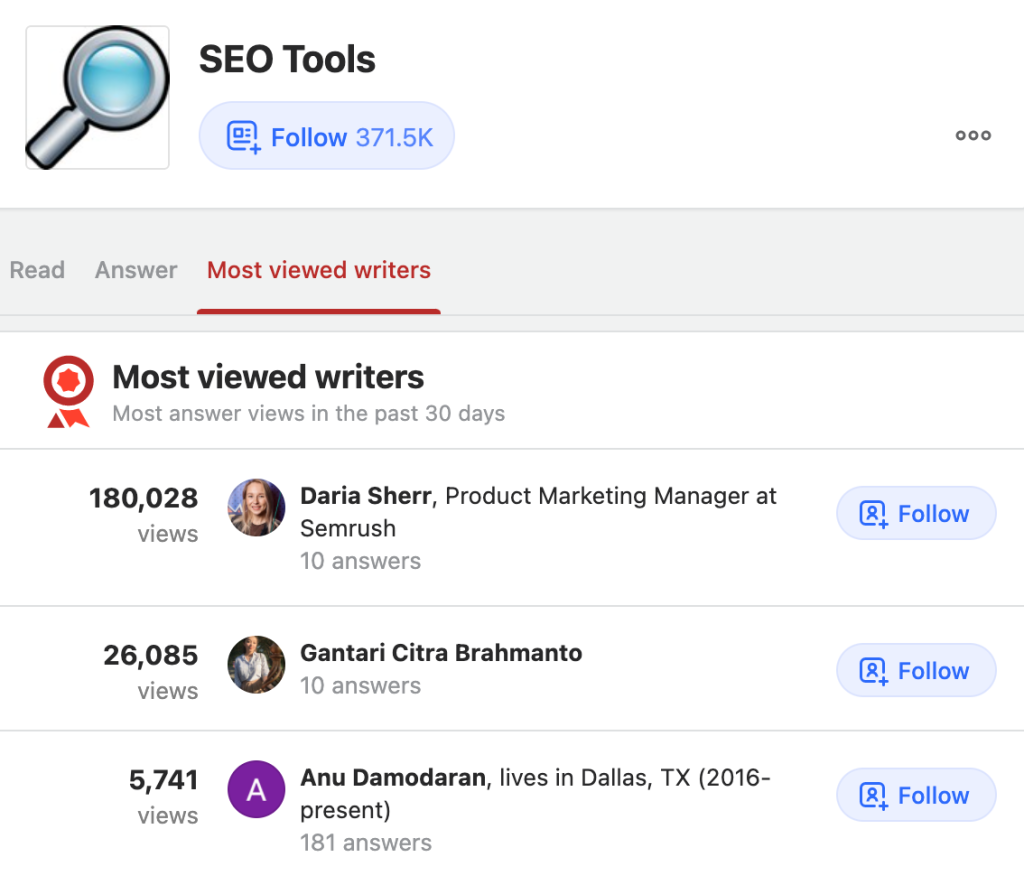1024x885 pixels.
Task: Open Gantari Citra Brahmanto's avatar
Action: coord(256,664)
